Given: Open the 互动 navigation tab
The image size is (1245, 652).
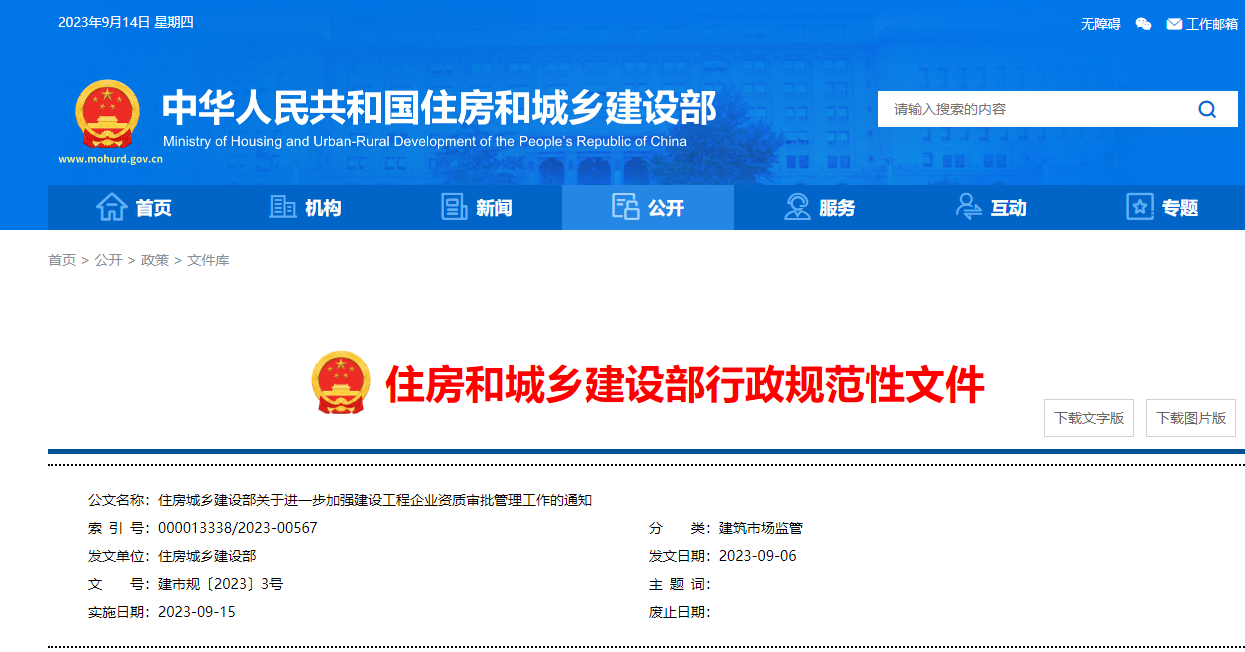Looking at the screenshot, I should click(991, 207).
